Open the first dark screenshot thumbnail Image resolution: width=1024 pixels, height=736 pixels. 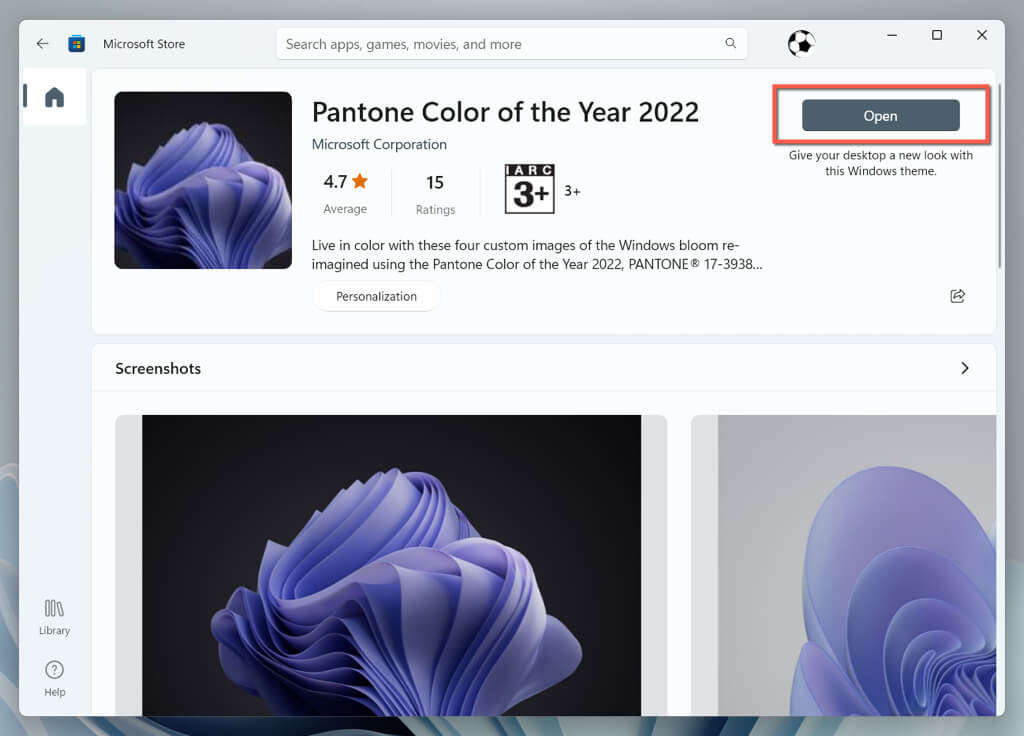click(391, 565)
